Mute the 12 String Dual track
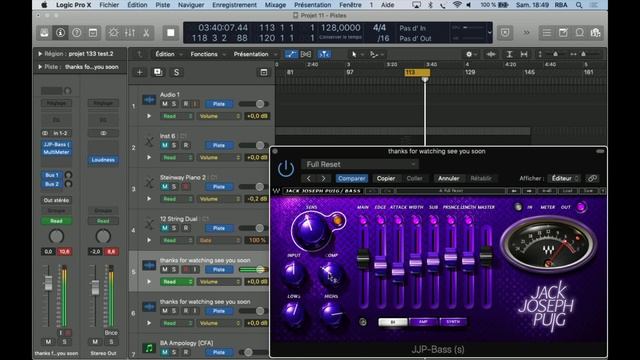 [x=165, y=228]
